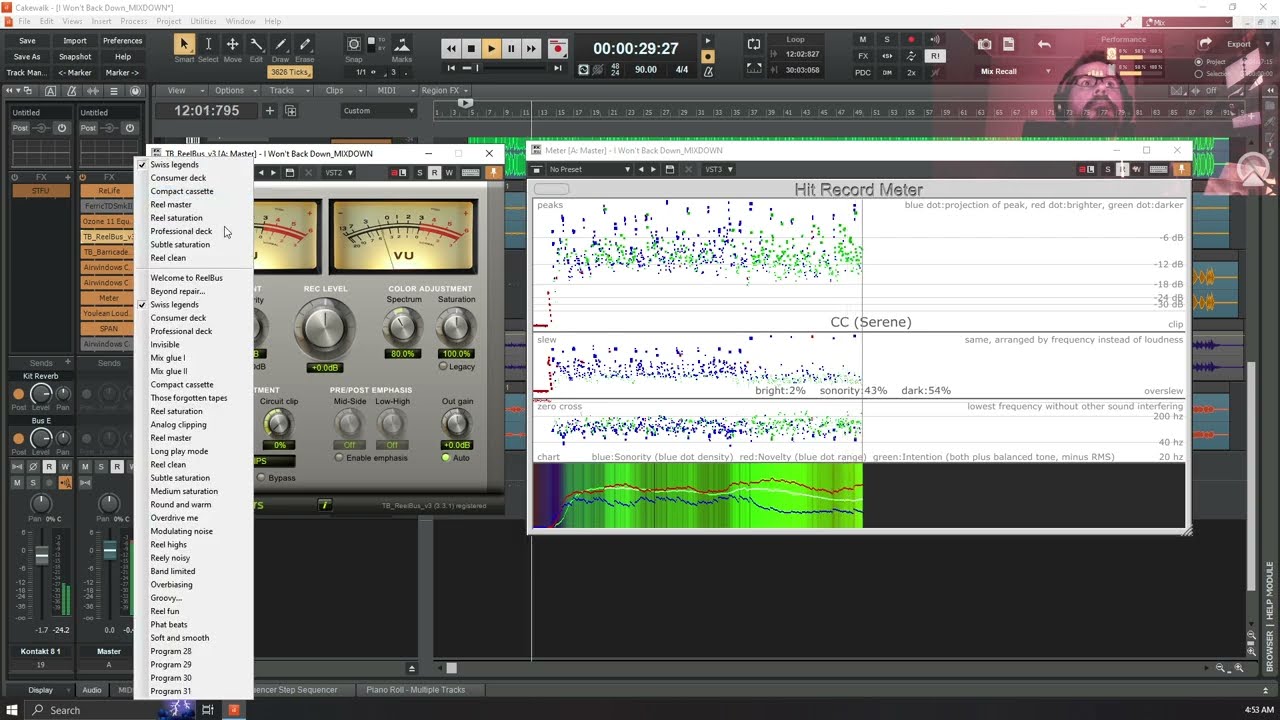
Task: Choose the Select tool
Action: (x=208, y=44)
